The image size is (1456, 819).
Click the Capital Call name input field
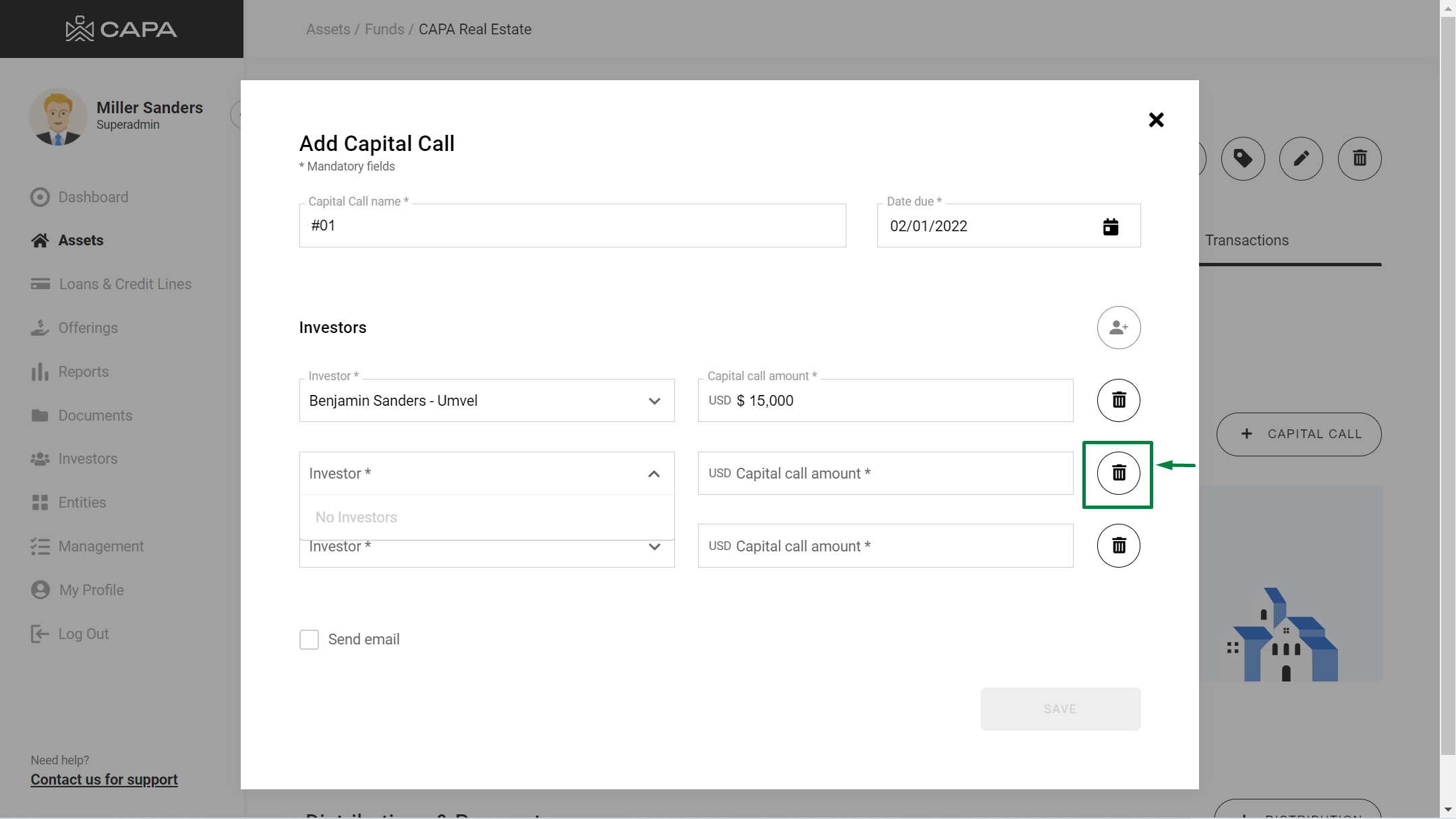tap(572, 226)
